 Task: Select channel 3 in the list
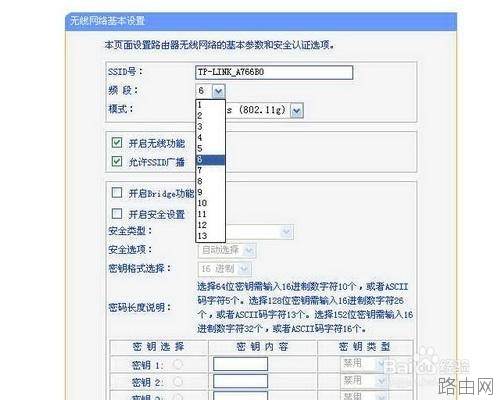tap(210, 127)
